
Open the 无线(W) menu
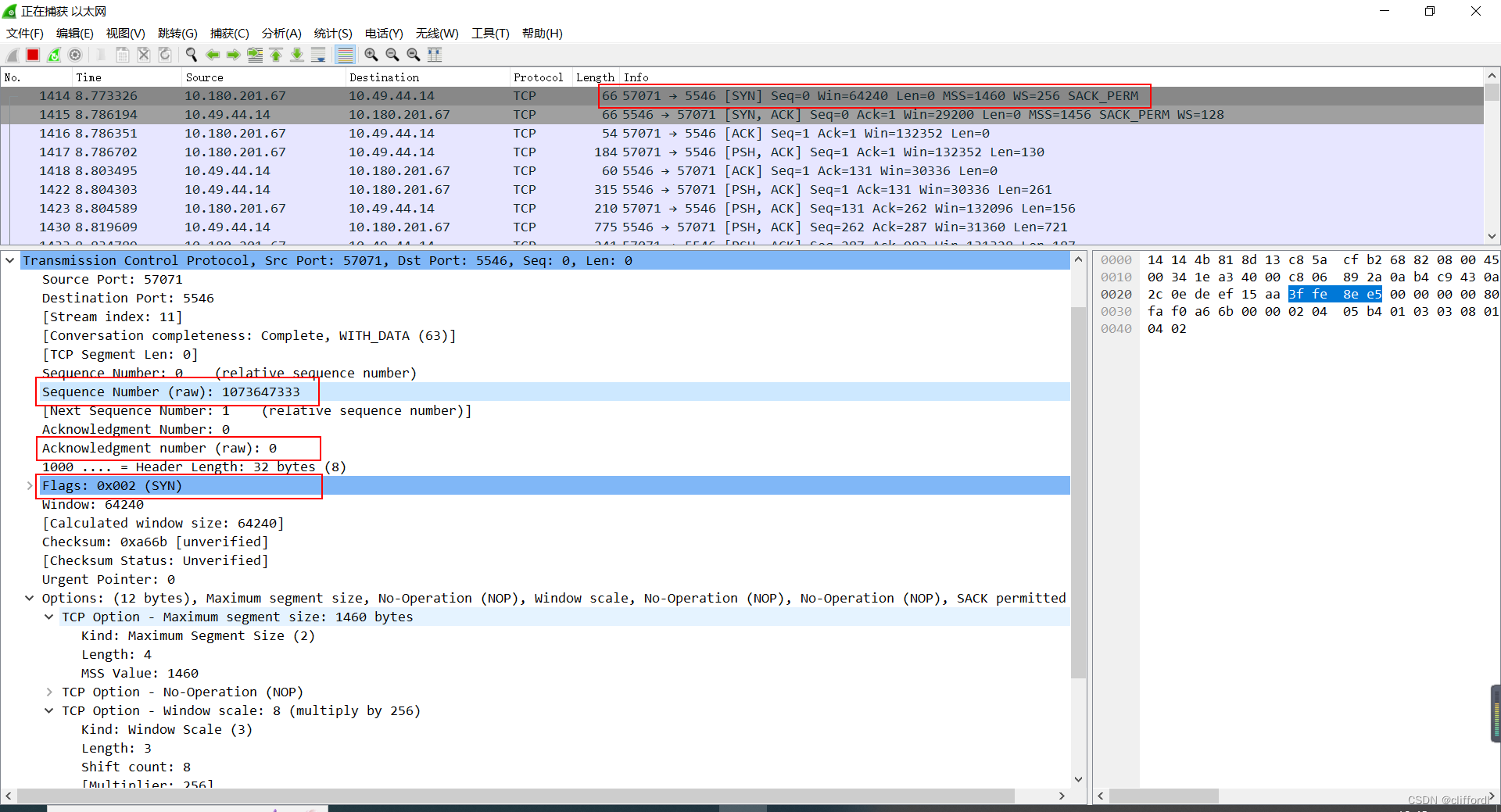(x=437, y=34)
